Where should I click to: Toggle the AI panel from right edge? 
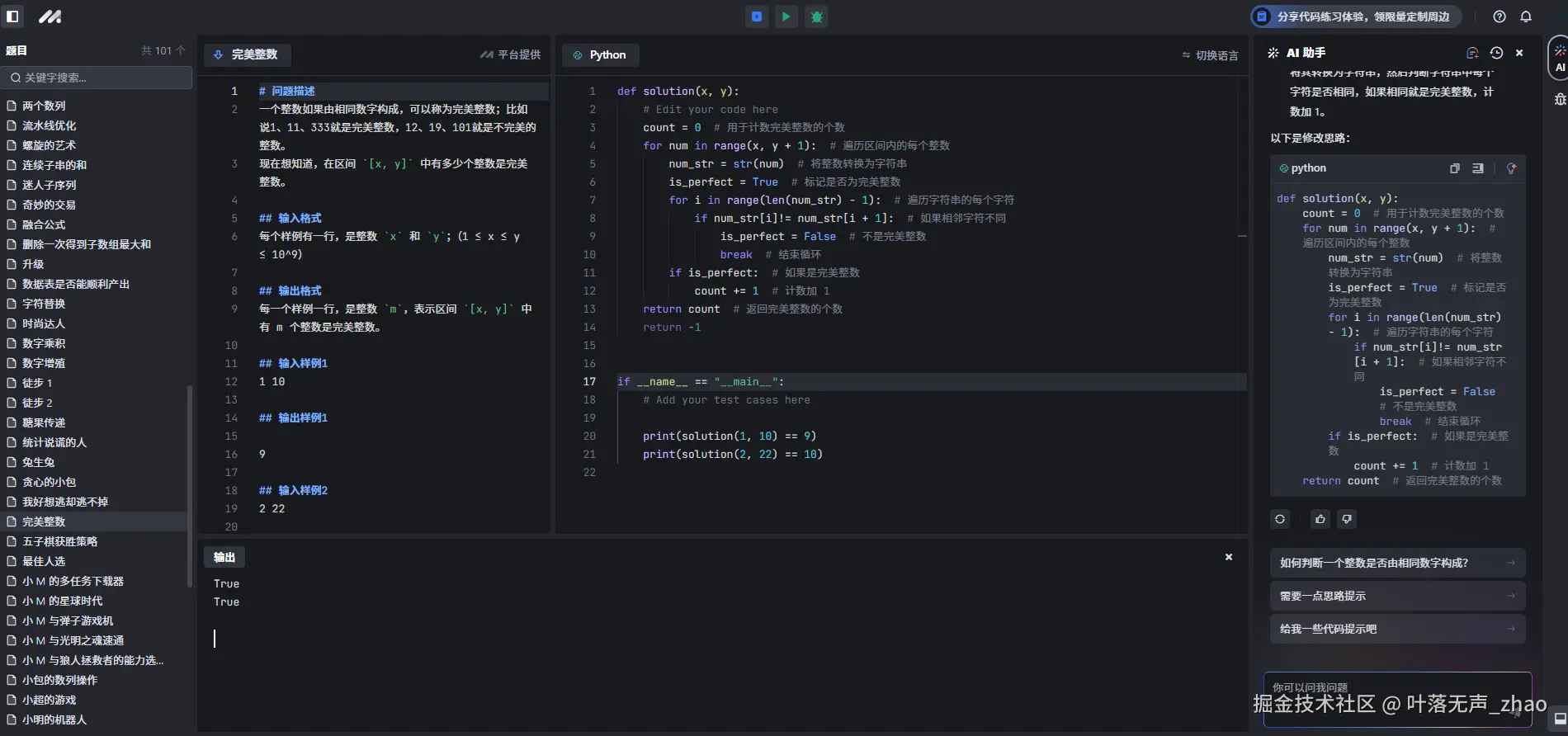1559,58
